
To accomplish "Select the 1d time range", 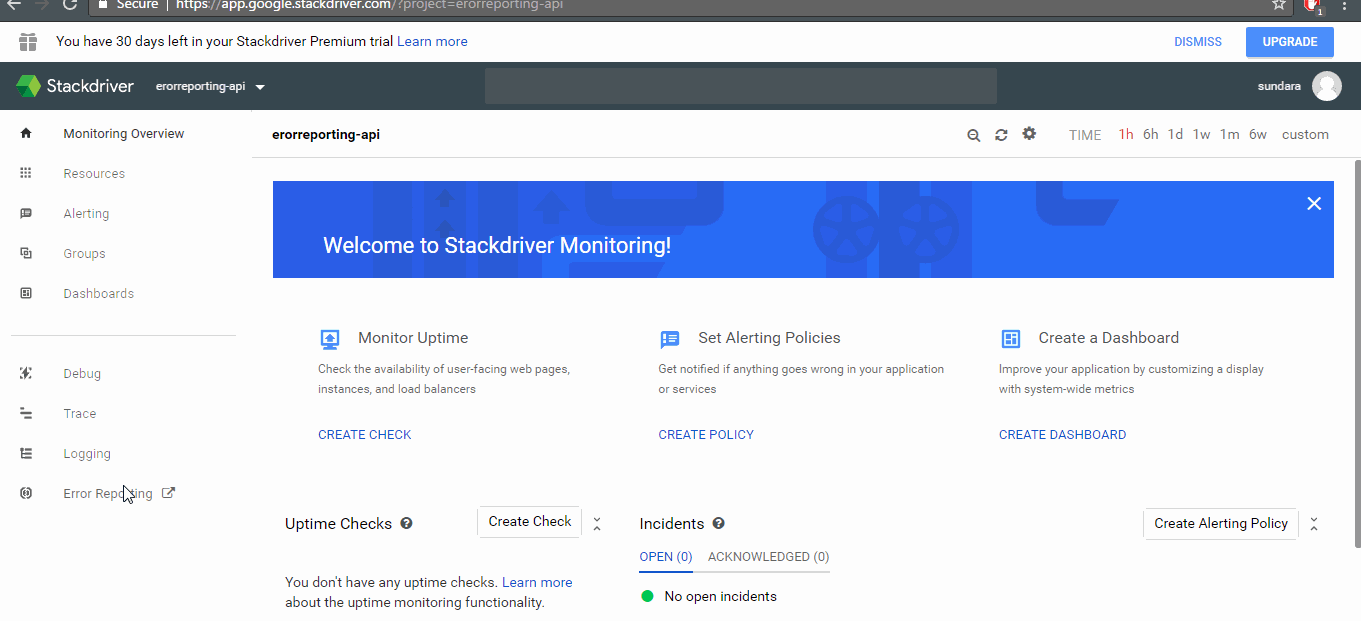I will pos(1175,134).
